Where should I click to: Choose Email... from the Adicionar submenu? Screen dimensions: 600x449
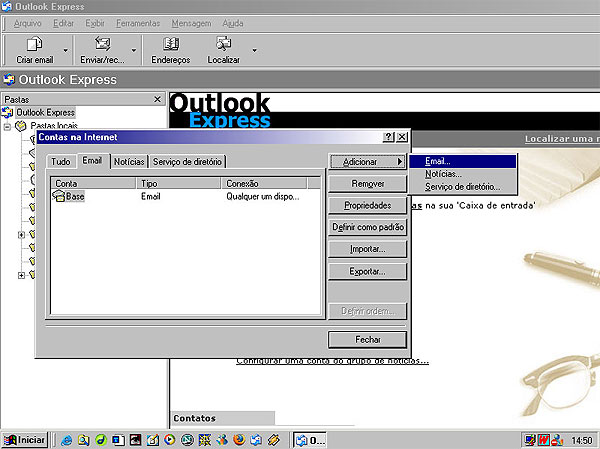click(438, 160)
